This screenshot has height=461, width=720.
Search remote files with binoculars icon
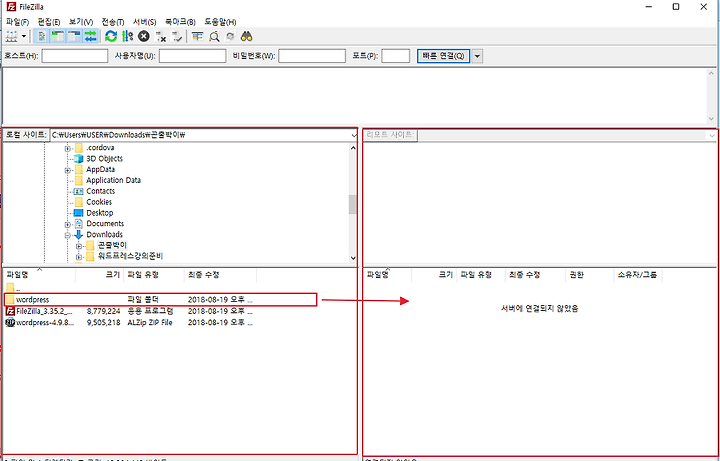click(247, 36)
